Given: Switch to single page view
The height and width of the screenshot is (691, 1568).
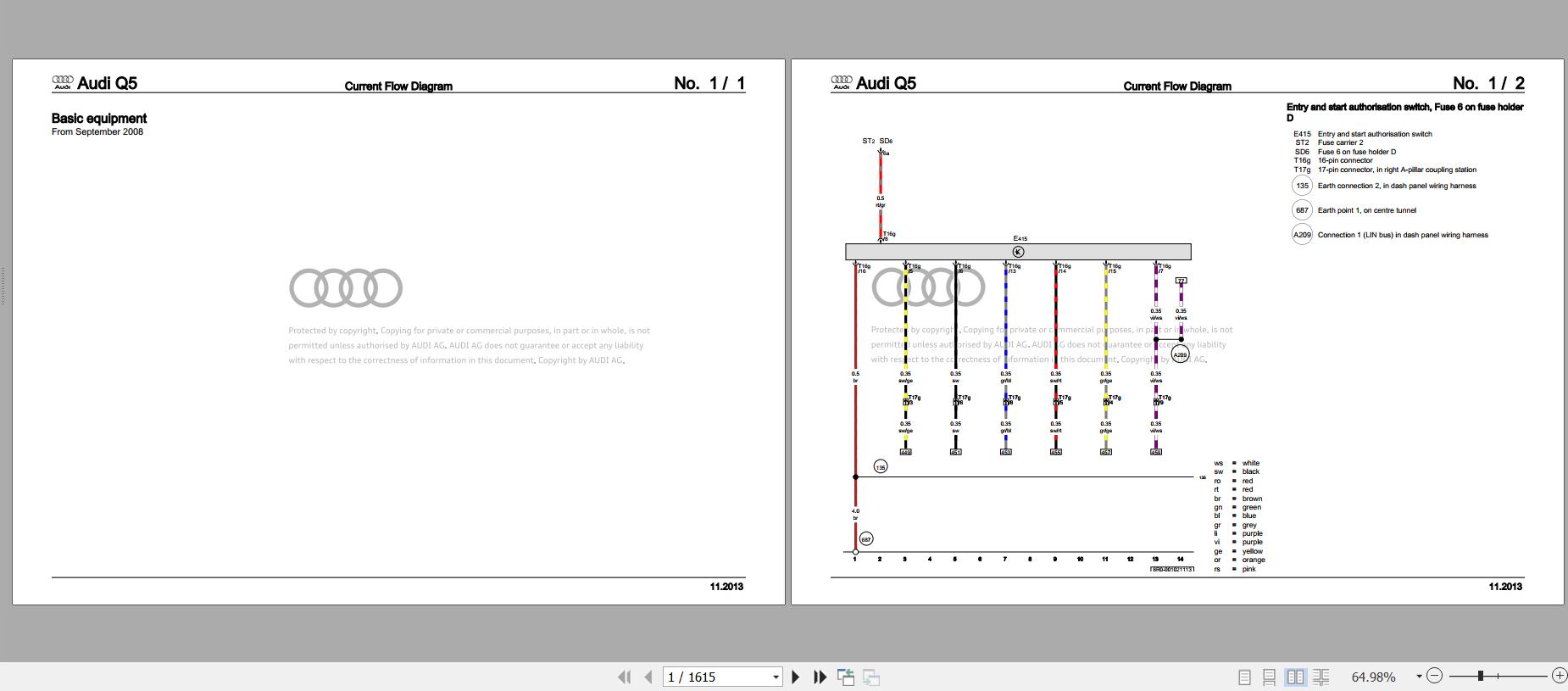Looking at the screenshot, I should tap(1244, 677).
